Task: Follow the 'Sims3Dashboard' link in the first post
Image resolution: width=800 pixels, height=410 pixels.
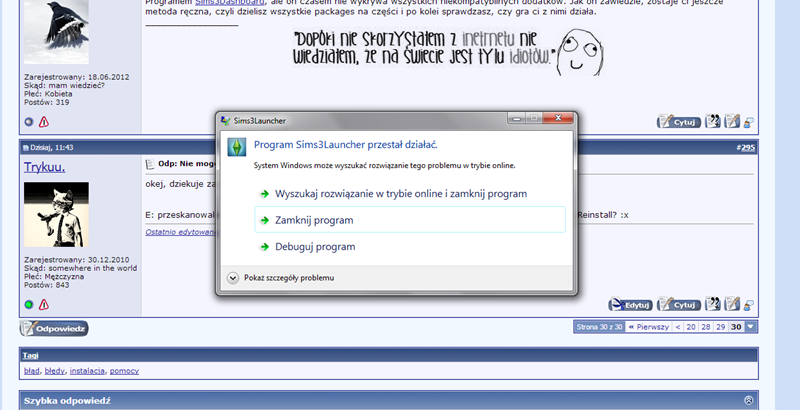Action: pos(230,3)
